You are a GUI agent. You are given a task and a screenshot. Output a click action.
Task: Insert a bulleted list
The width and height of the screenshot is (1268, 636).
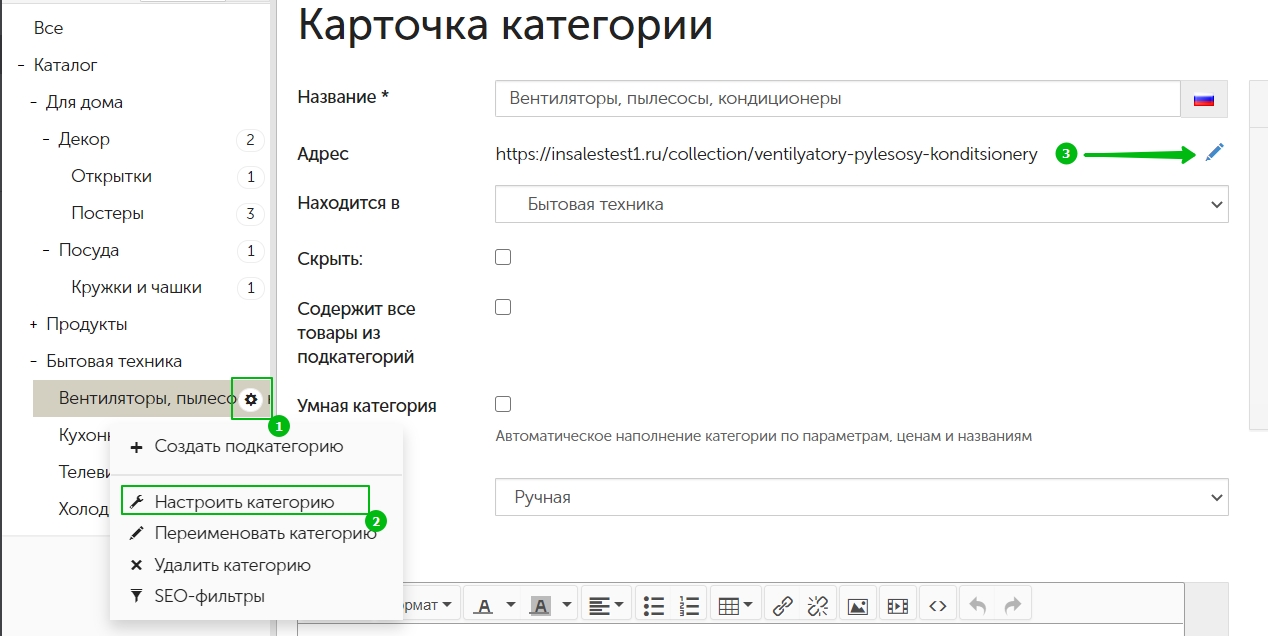click(654, 605)
